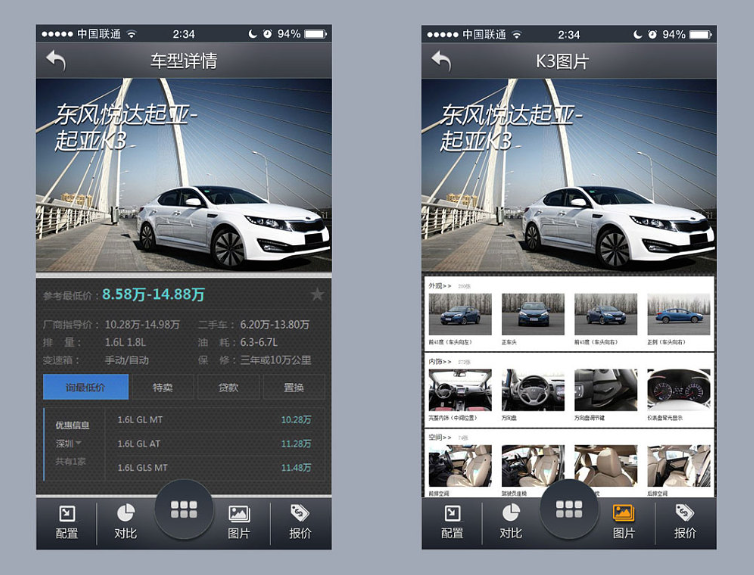Tap 二手车 price 6.20万-13.80万
This screenshot has height=575, width=754.
275,325
